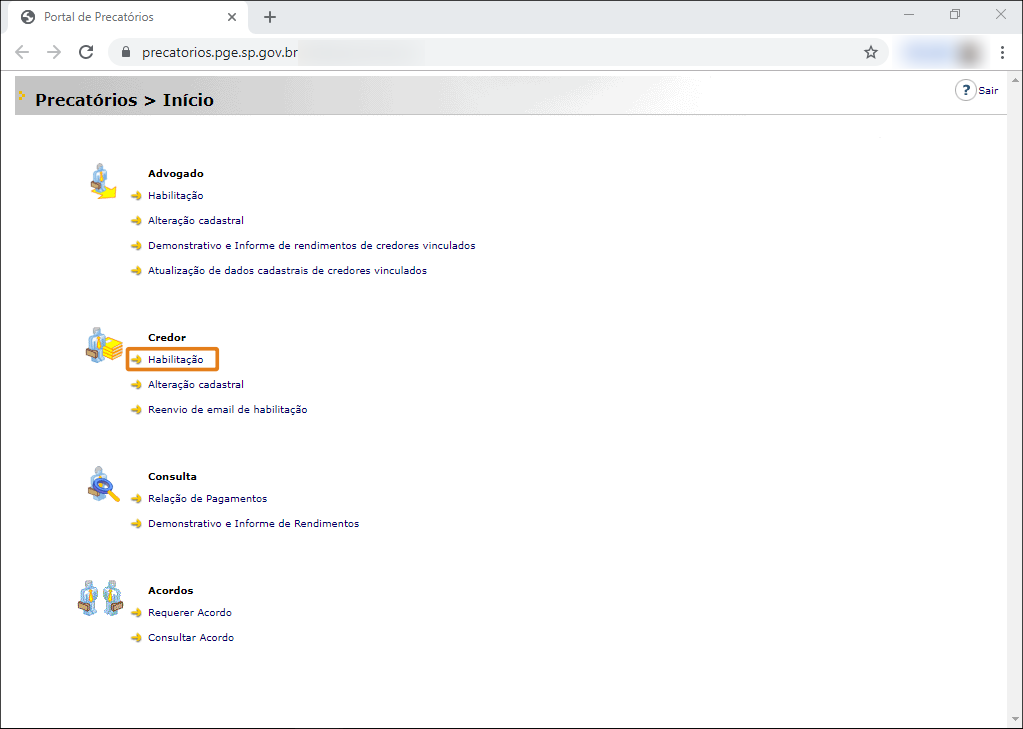Reload the page with refresh icon
1023x729 pixels.
[x=86, y=52]
